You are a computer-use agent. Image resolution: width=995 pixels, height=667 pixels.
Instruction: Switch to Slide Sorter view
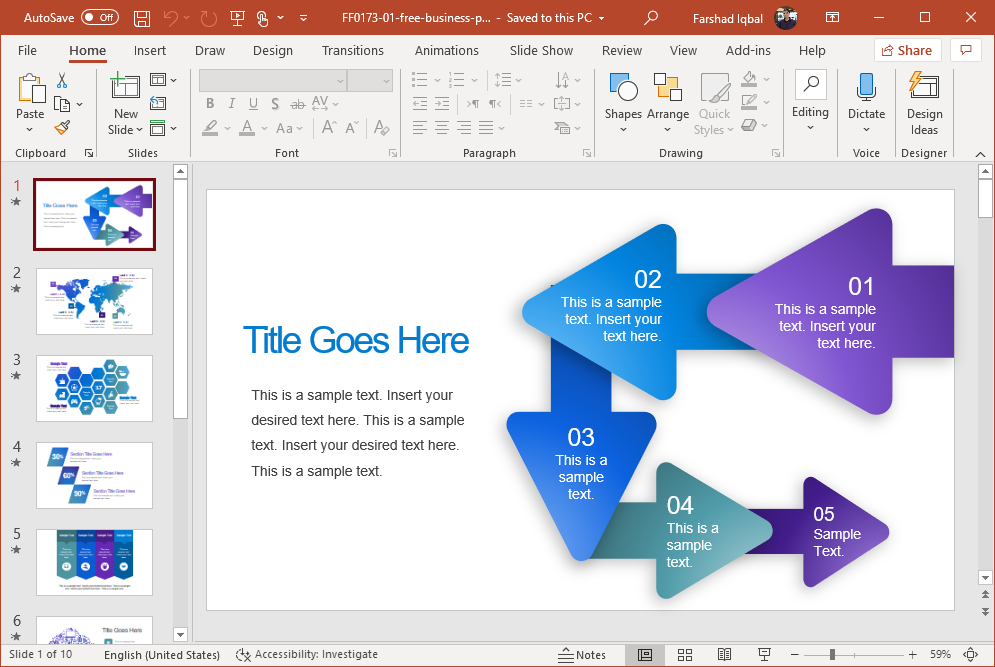pos(685,655)
